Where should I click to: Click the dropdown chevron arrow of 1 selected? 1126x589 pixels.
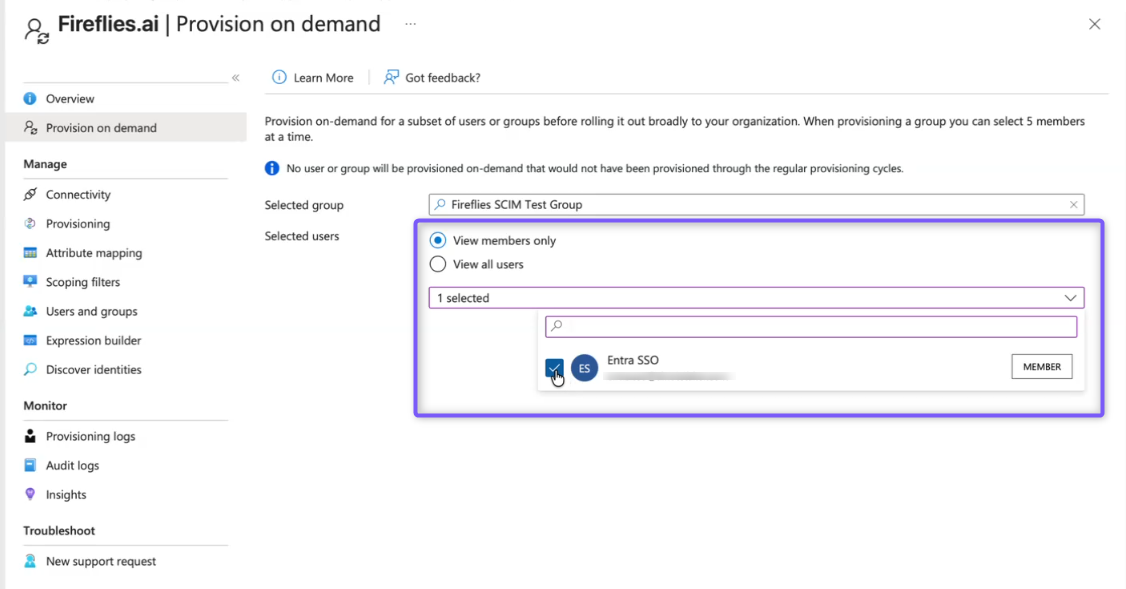1070,298
